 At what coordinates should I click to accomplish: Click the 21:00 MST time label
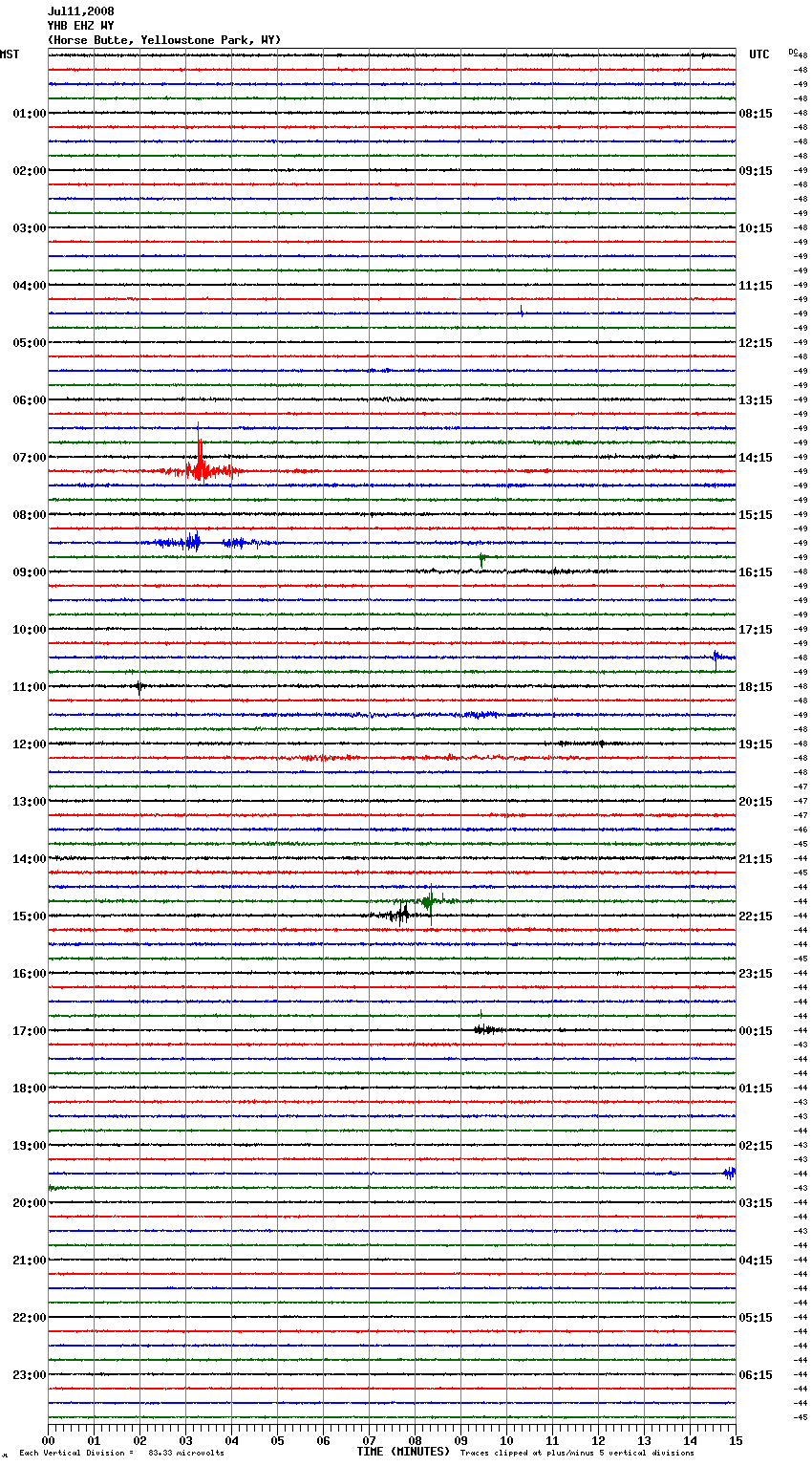[x=30, y=1261]
